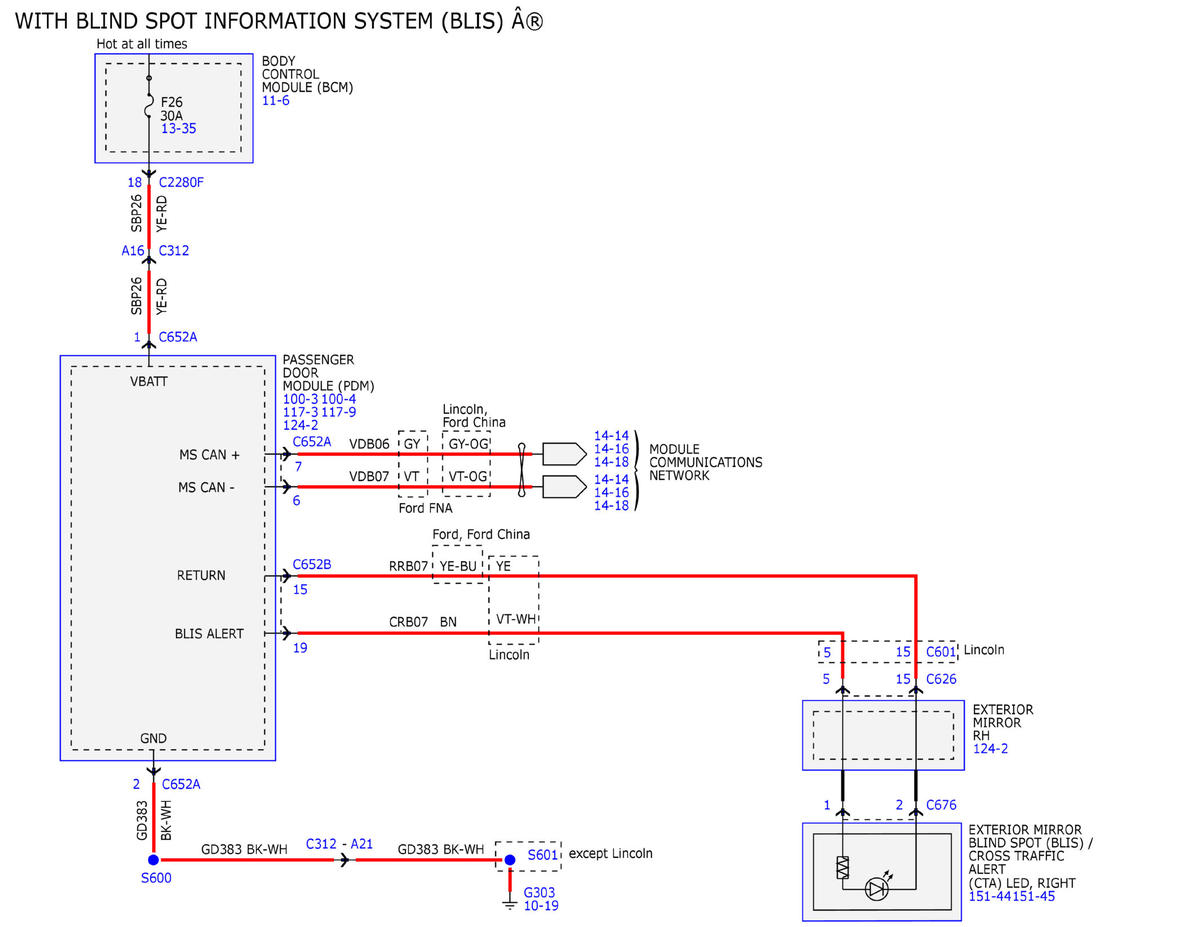
Task: Click the MS CAN - network arrow symbol
Action: [564, 487]
